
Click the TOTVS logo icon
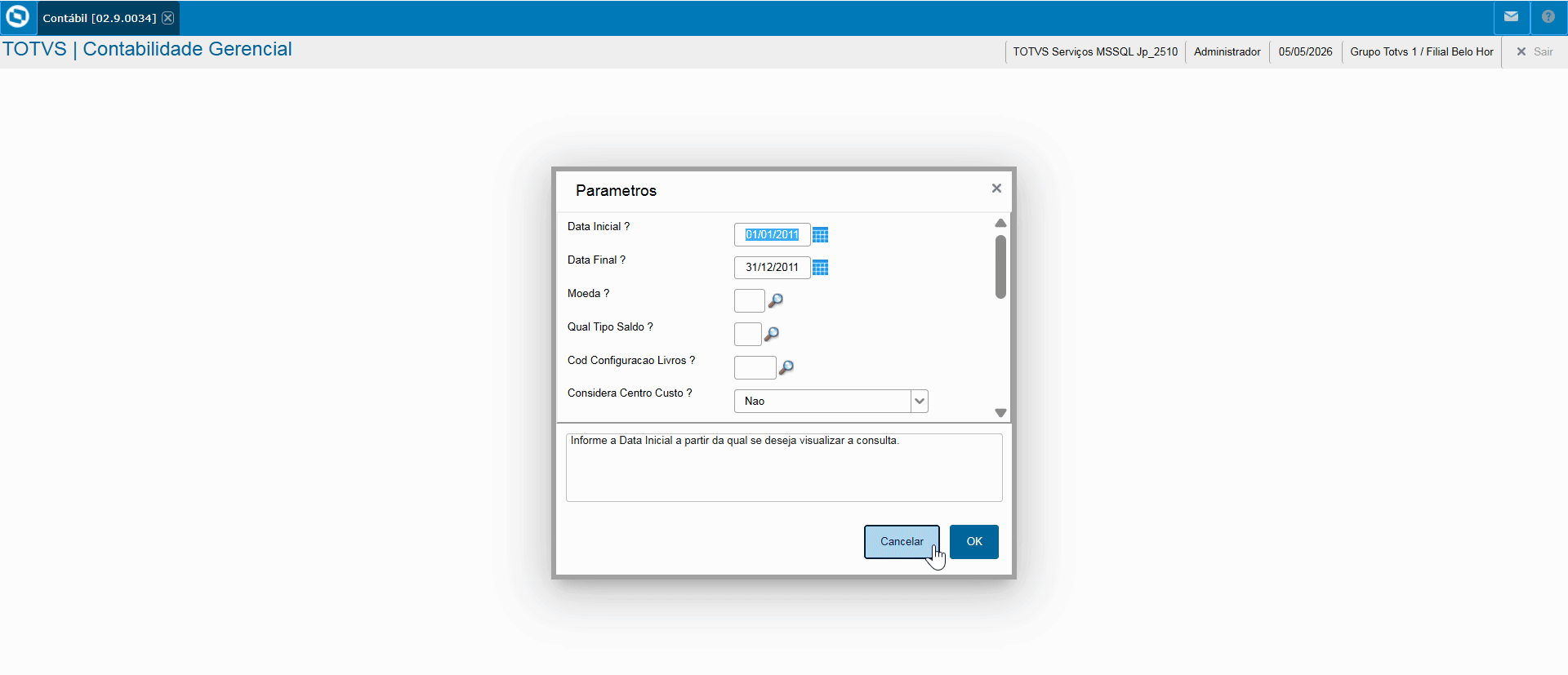[17, 17]
